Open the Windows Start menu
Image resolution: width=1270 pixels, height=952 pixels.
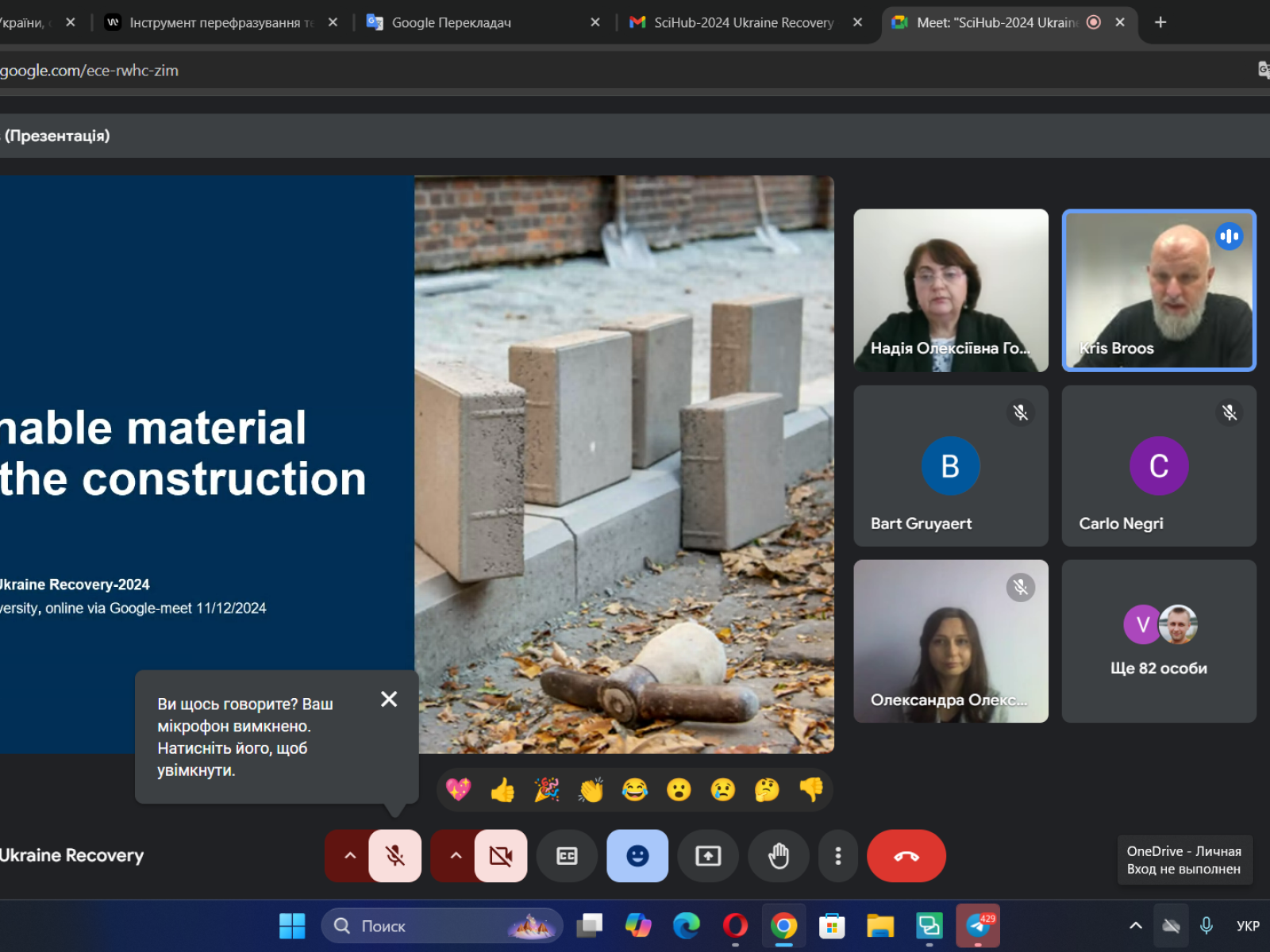coord(292,926)
